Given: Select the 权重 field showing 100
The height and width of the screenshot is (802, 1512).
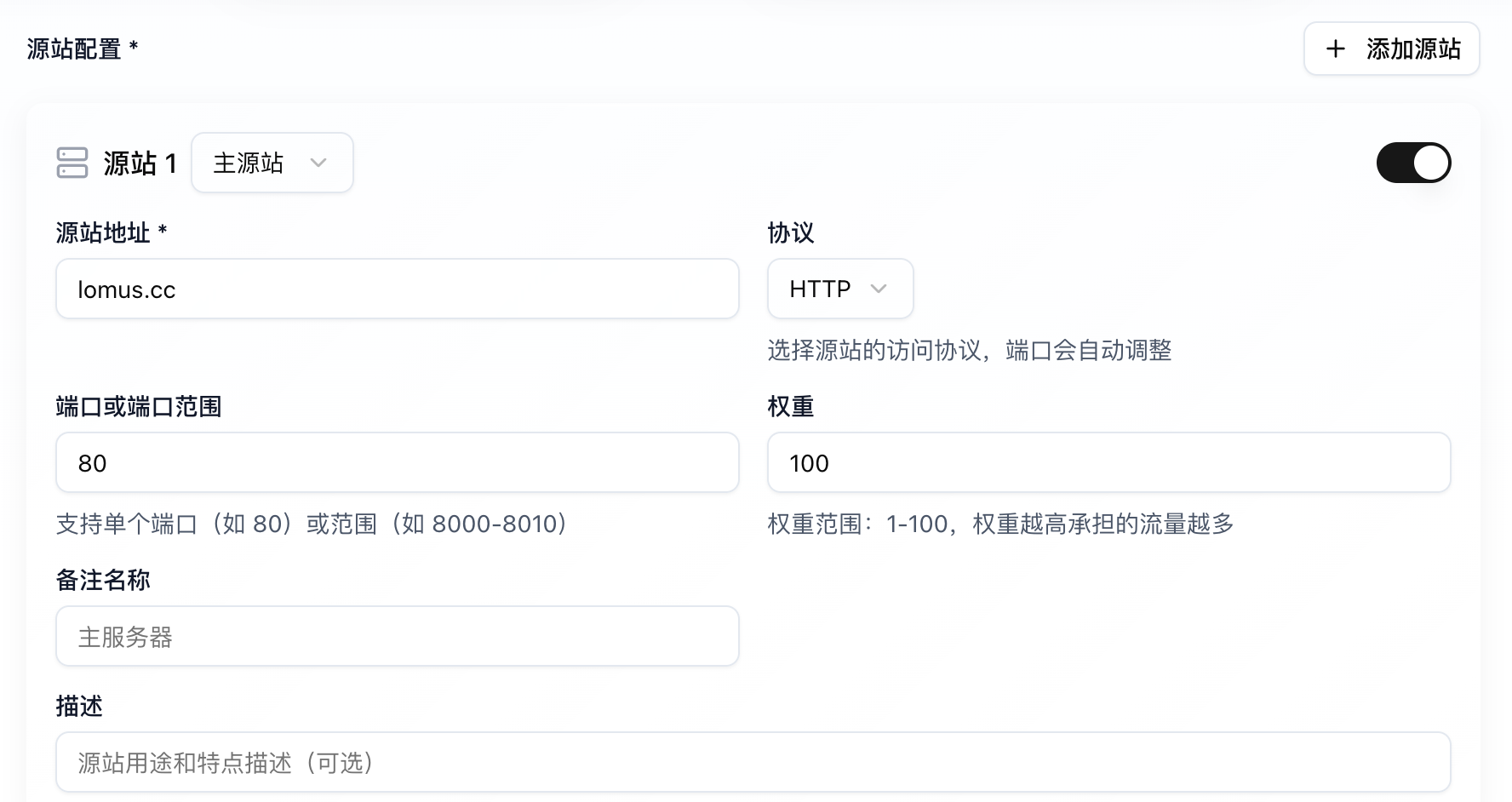Looking at the screenshot, I should coord(1108,463).
